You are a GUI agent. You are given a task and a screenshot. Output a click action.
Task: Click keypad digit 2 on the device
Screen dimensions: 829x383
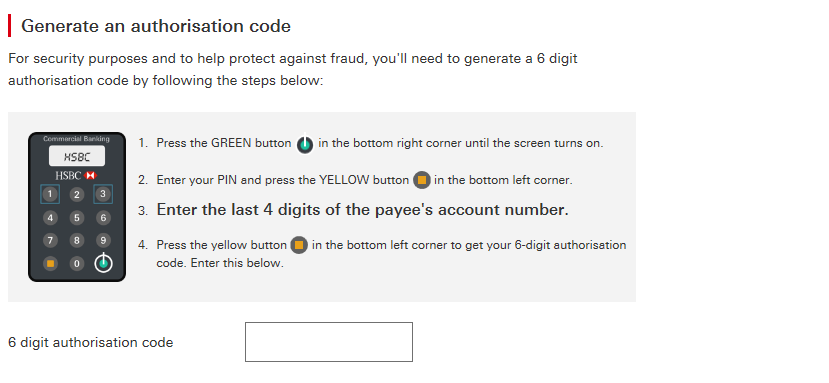click(x=77, y=195)
